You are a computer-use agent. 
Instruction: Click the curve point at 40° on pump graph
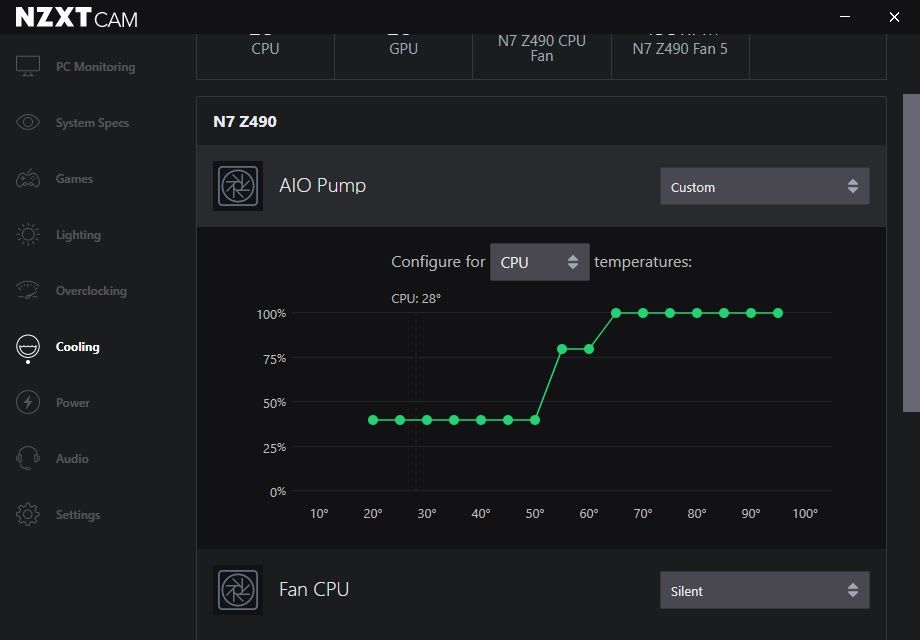[481, 420]
